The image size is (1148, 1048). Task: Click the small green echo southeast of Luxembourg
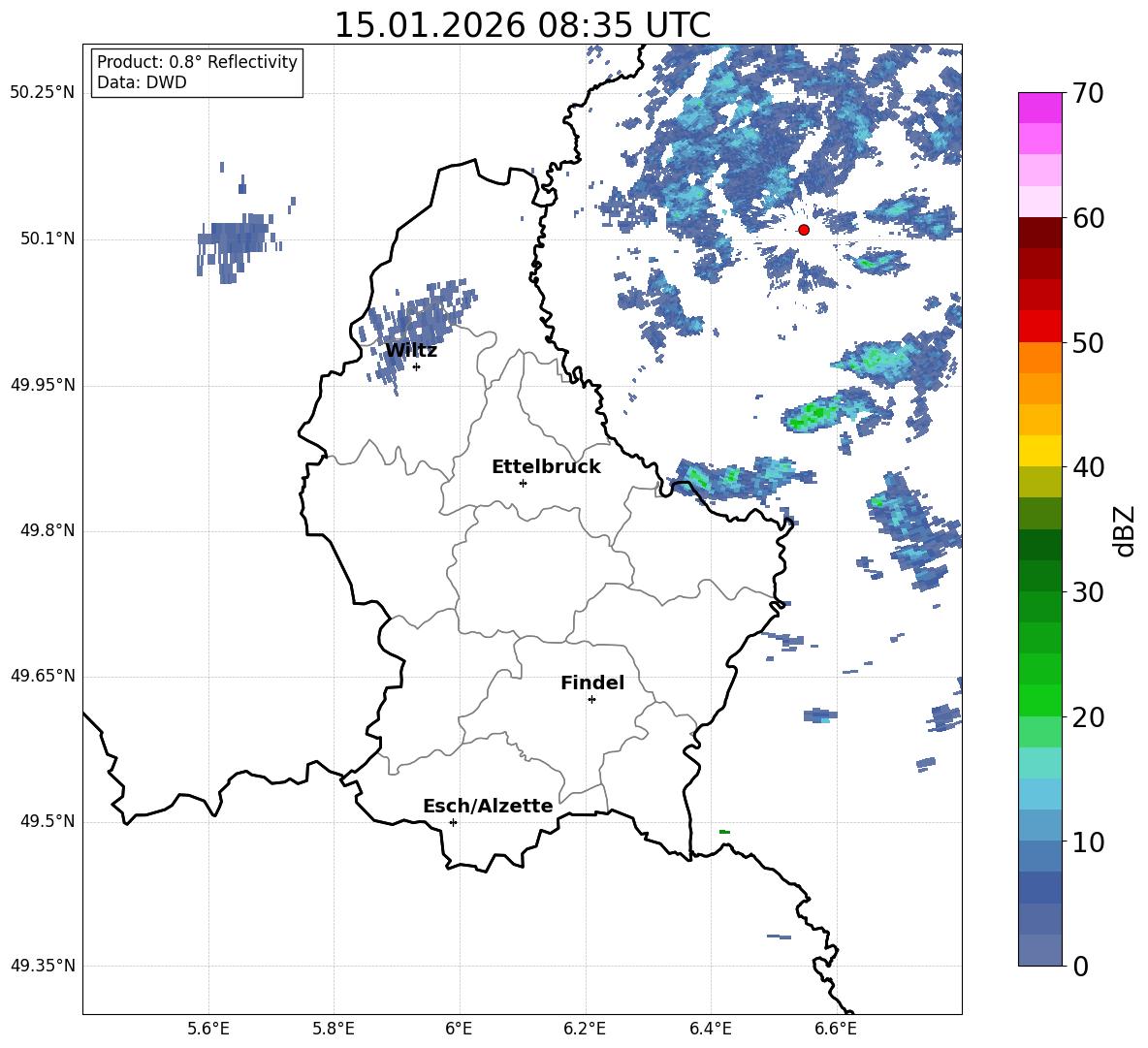(725, 832)
